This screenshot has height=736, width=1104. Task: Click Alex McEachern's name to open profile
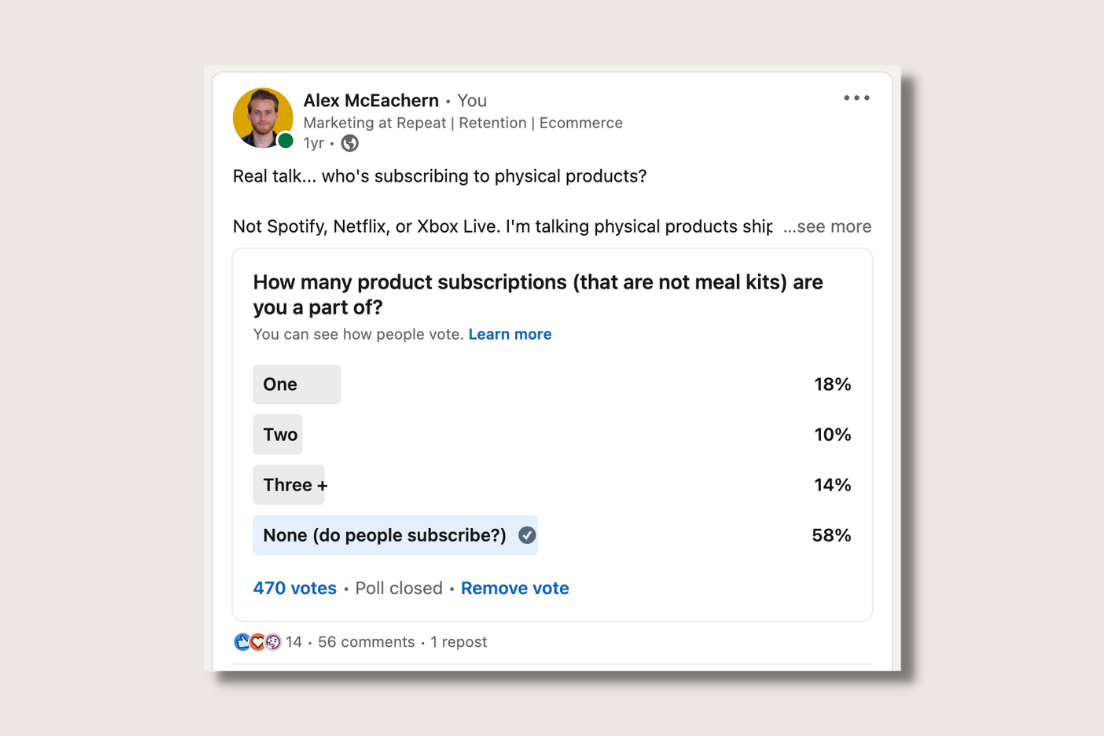point(371,100)
